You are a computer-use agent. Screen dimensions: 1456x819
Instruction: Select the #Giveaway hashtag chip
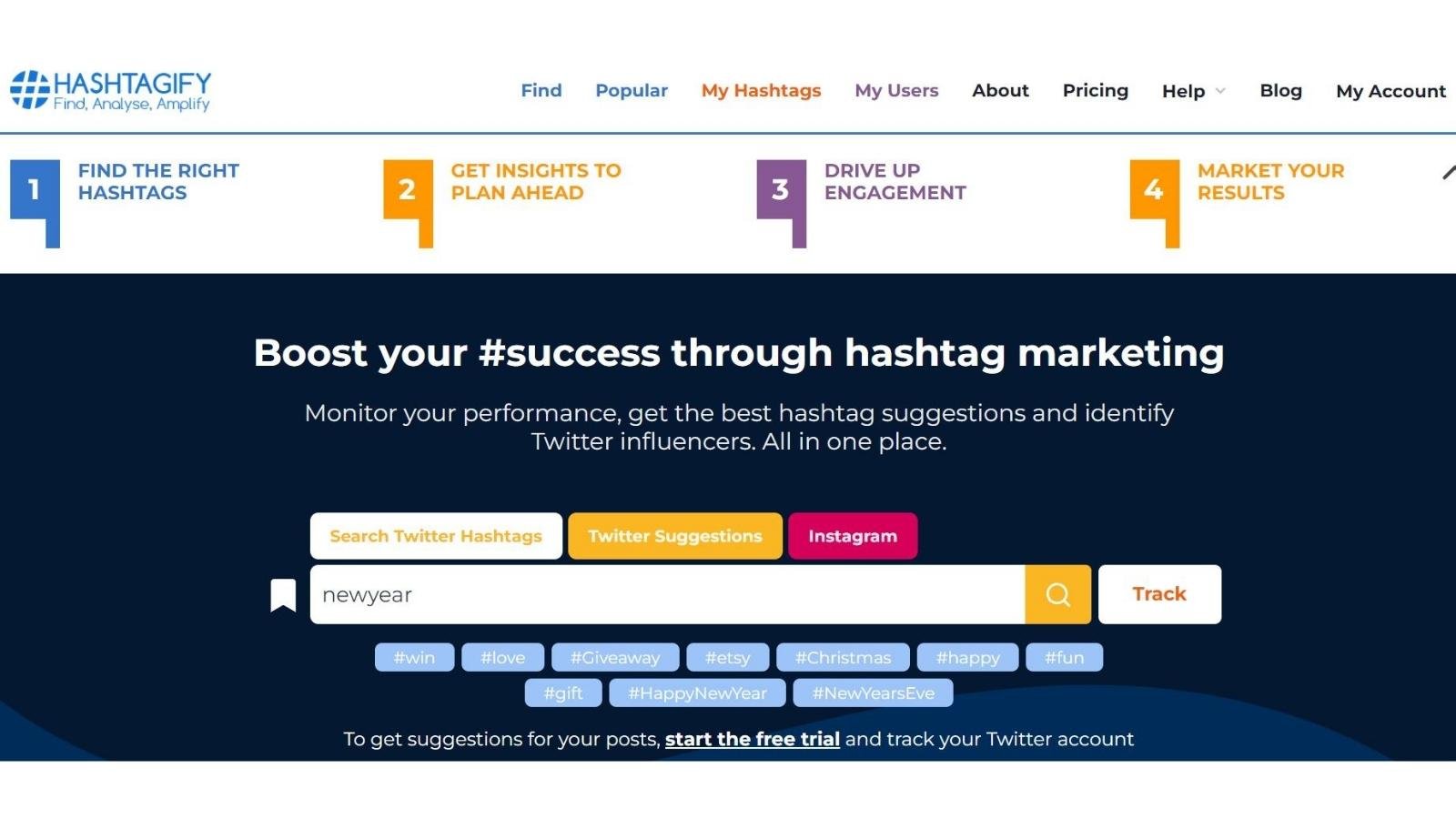pyautogui.click(x=615, y=657)
